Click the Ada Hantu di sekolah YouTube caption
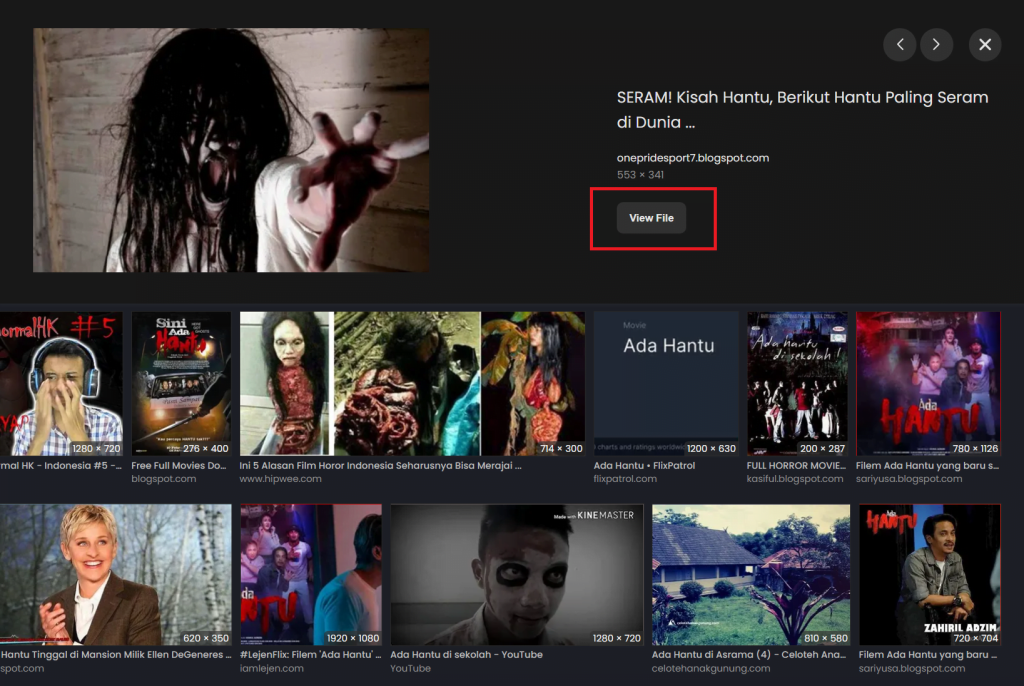1024x686 pixels. click(x=466, y=655)
